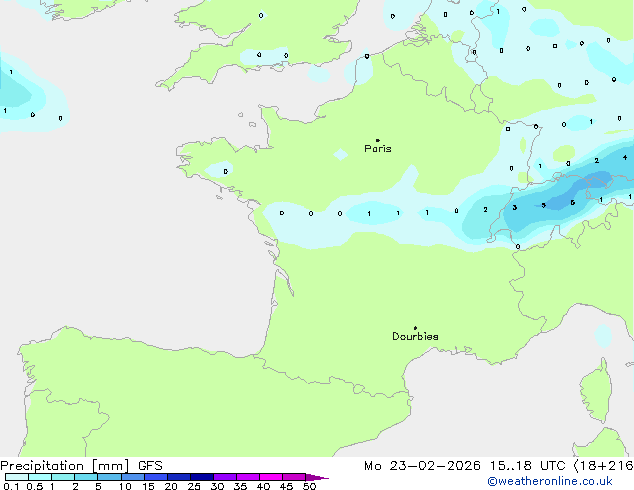Screen dimensions: 634x490
Task: Select the 25–30 mm navy legend swatch
Action: click(201, 477)
